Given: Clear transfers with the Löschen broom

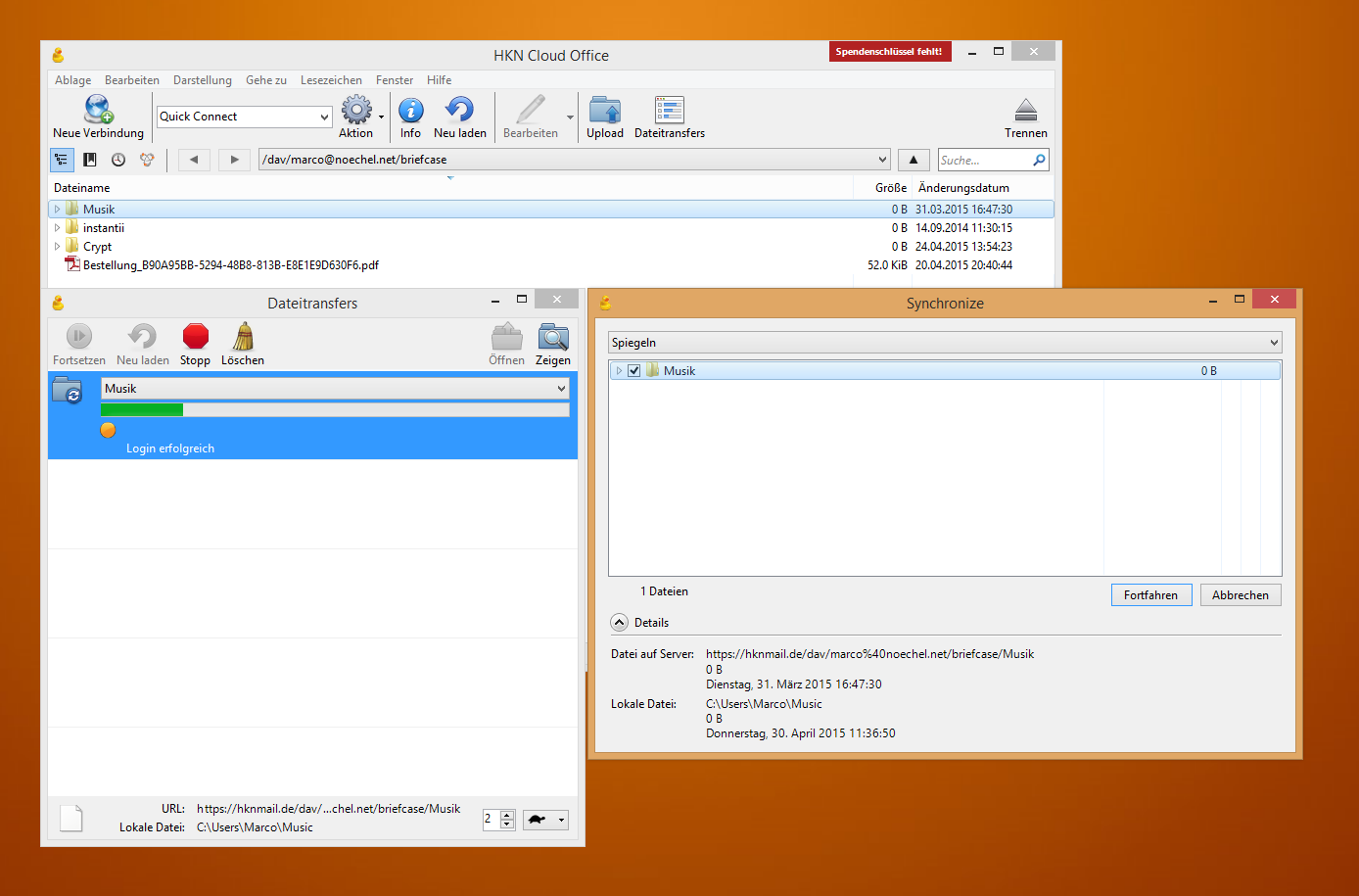Looking at the screenshot, I should tap(243, 338).
